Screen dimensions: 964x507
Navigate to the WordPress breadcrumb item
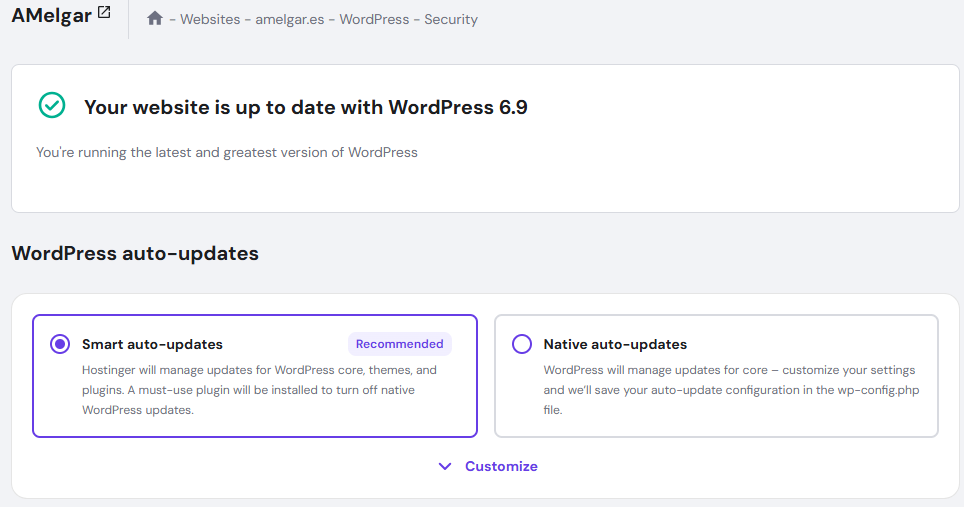pyautogui.click(x=375, y=19)
